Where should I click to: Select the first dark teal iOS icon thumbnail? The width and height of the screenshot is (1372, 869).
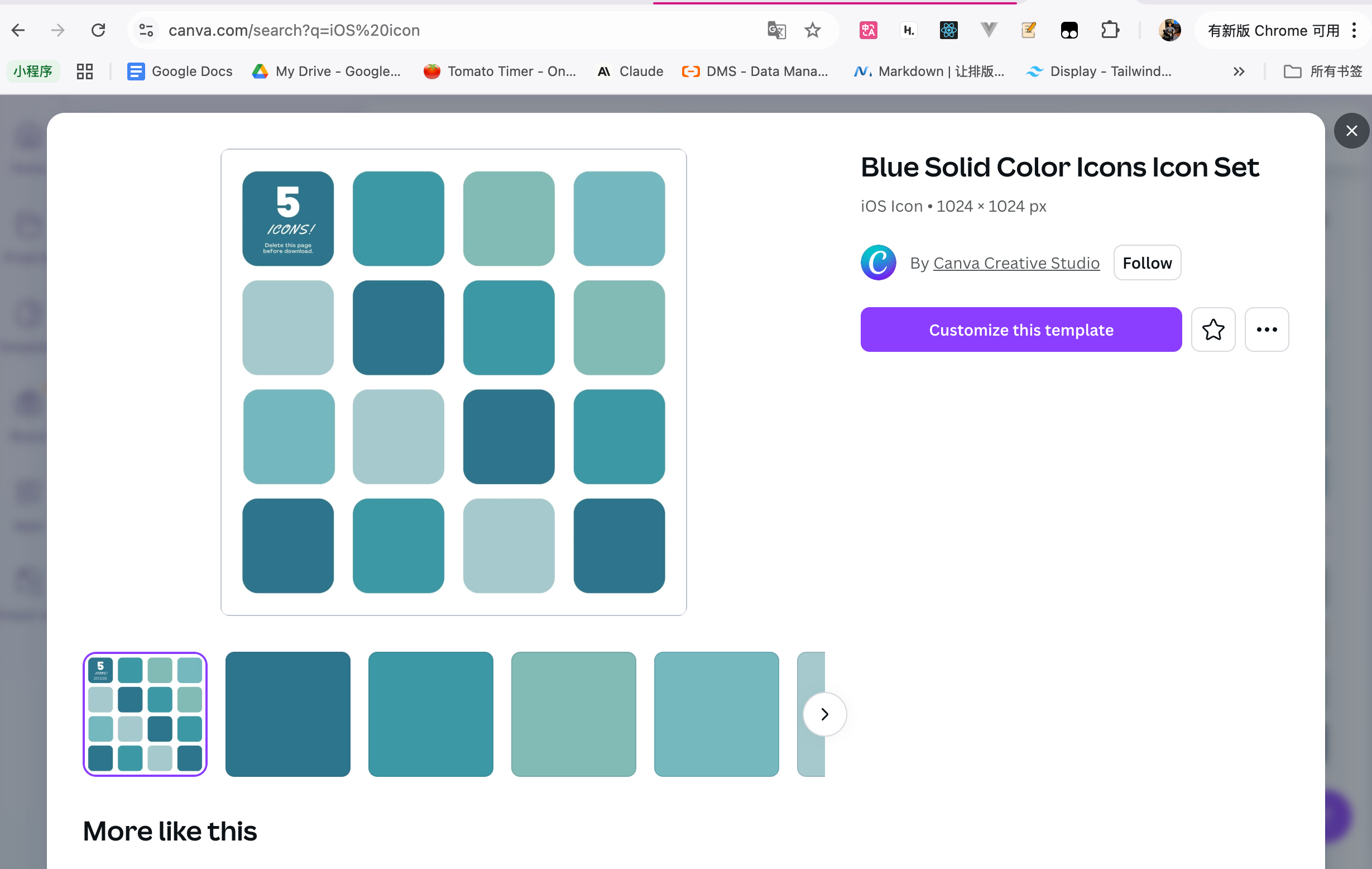pos(287,714)
